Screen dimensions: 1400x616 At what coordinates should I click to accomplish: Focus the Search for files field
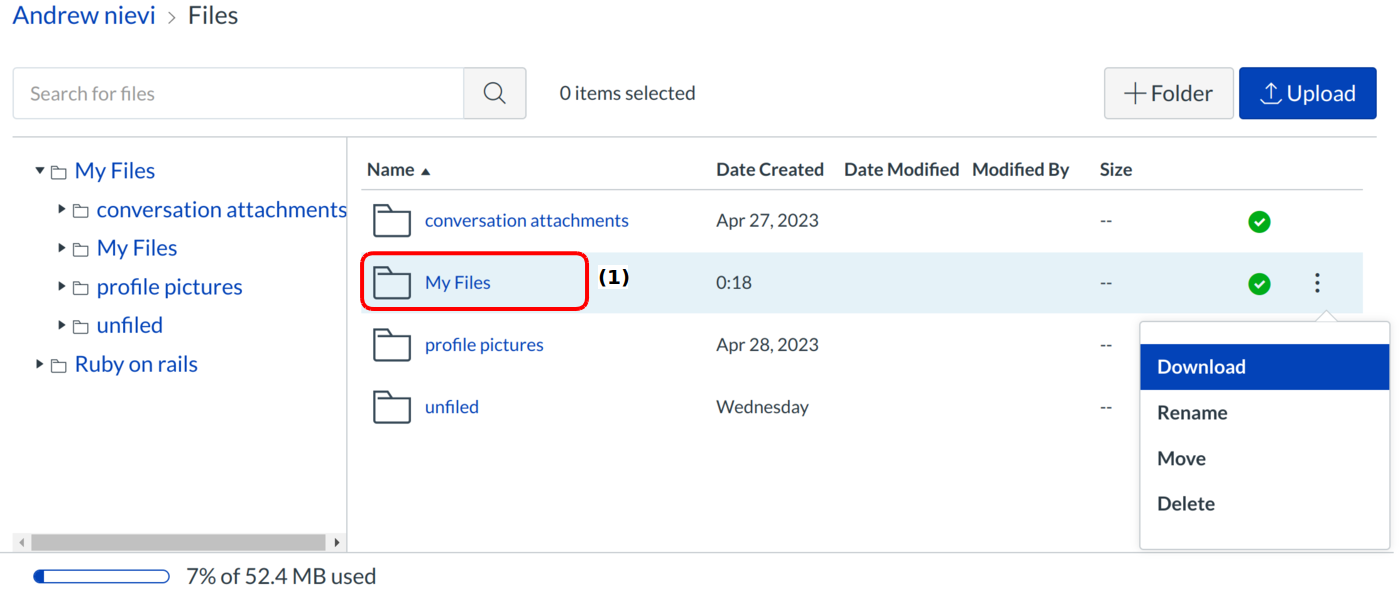tap(238, 94)
